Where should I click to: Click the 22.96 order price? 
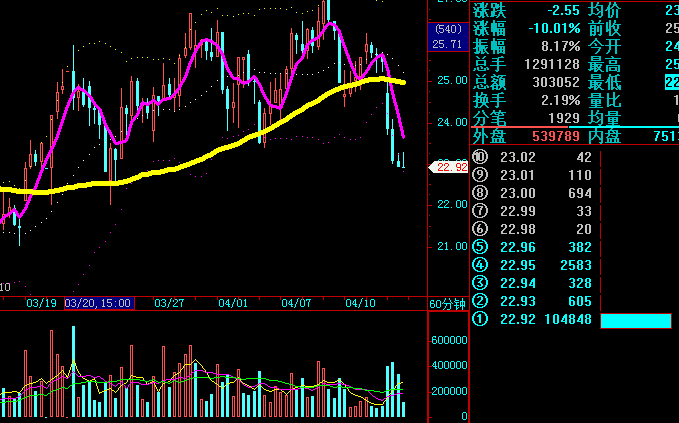tap(518, 247)
